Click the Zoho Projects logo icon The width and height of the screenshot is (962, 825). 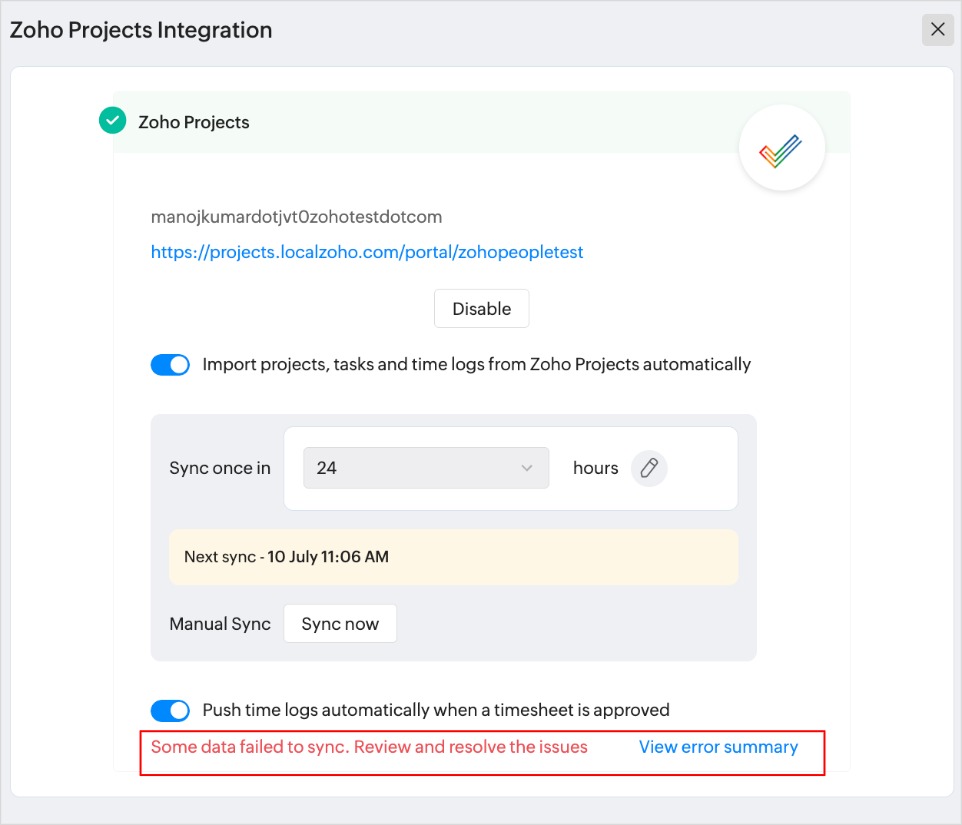[781, 149]
